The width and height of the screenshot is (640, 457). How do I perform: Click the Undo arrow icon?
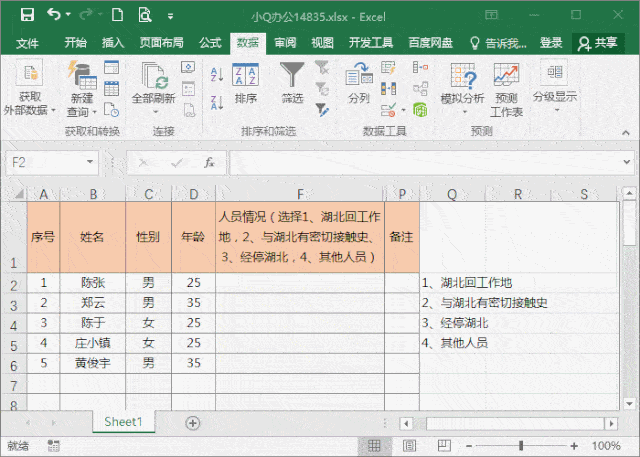click(x=53, y=14)
